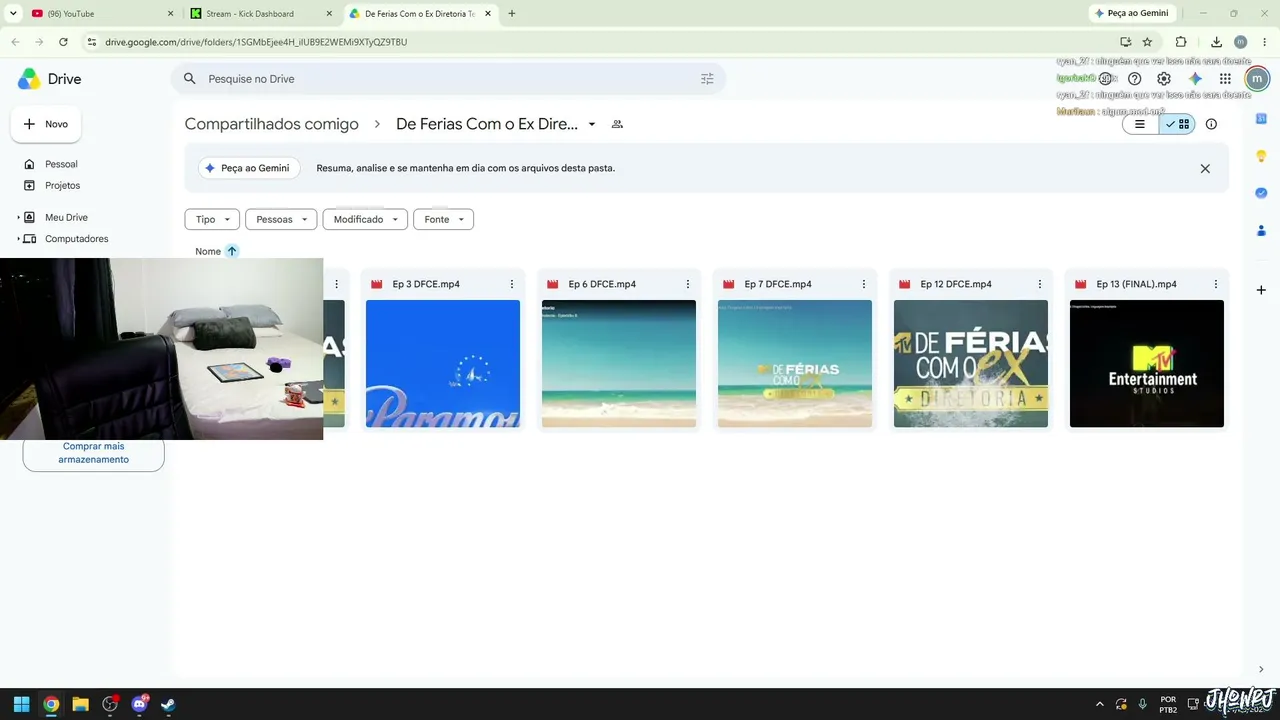Open Google Contacts in side panel
The image size is (1280, 720).
1261,230
